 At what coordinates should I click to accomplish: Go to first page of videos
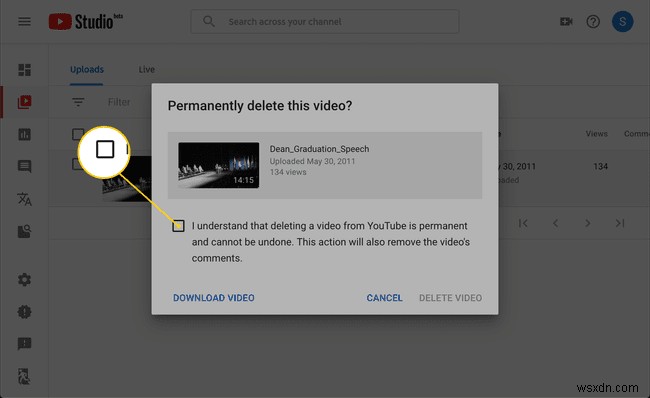(x=523, y=223)
